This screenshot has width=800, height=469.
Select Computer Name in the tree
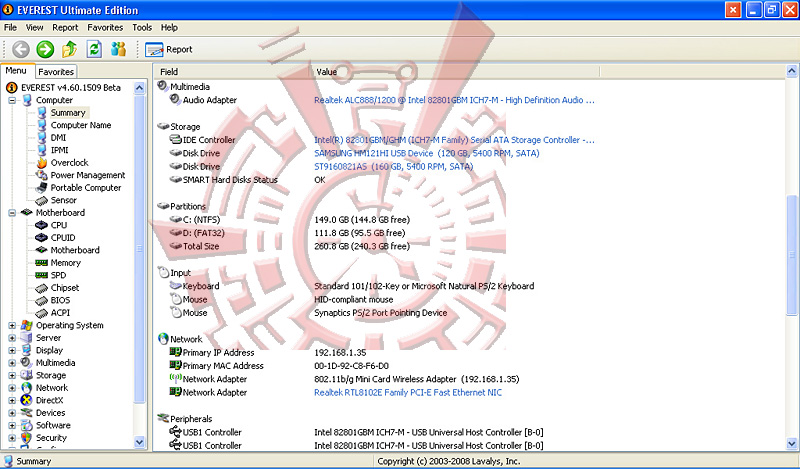tap(81, 125)
